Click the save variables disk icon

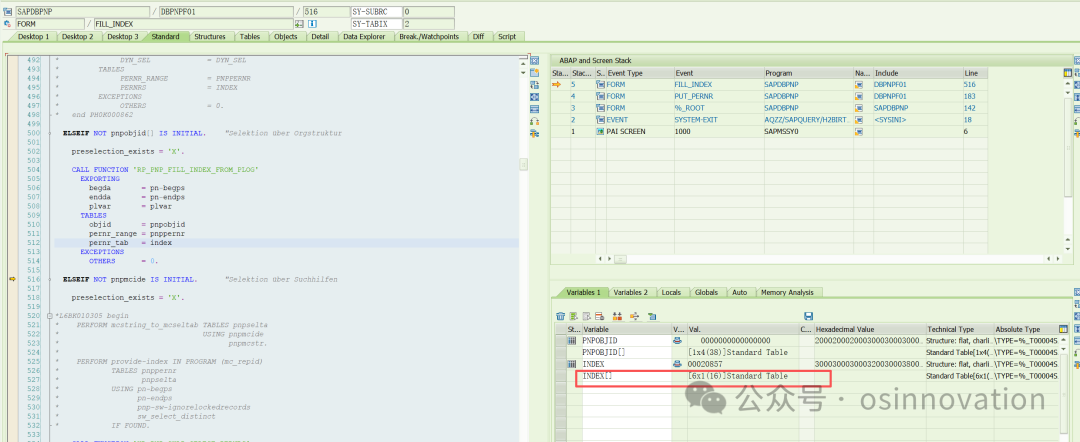click(809, 316)
